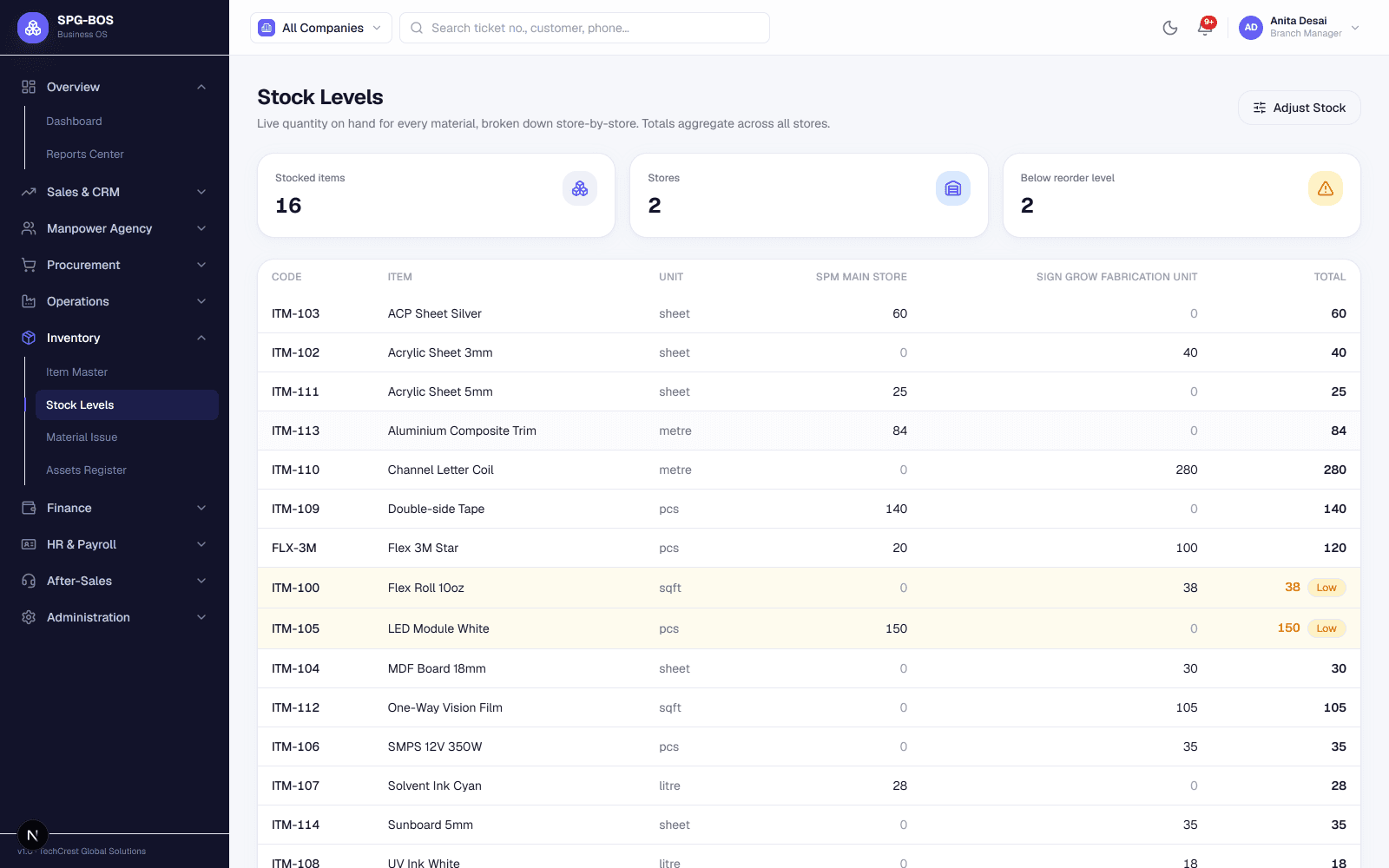Screen dimensions: 1389x868
Task: Click the CODE column header
Action: pos(286,277)
